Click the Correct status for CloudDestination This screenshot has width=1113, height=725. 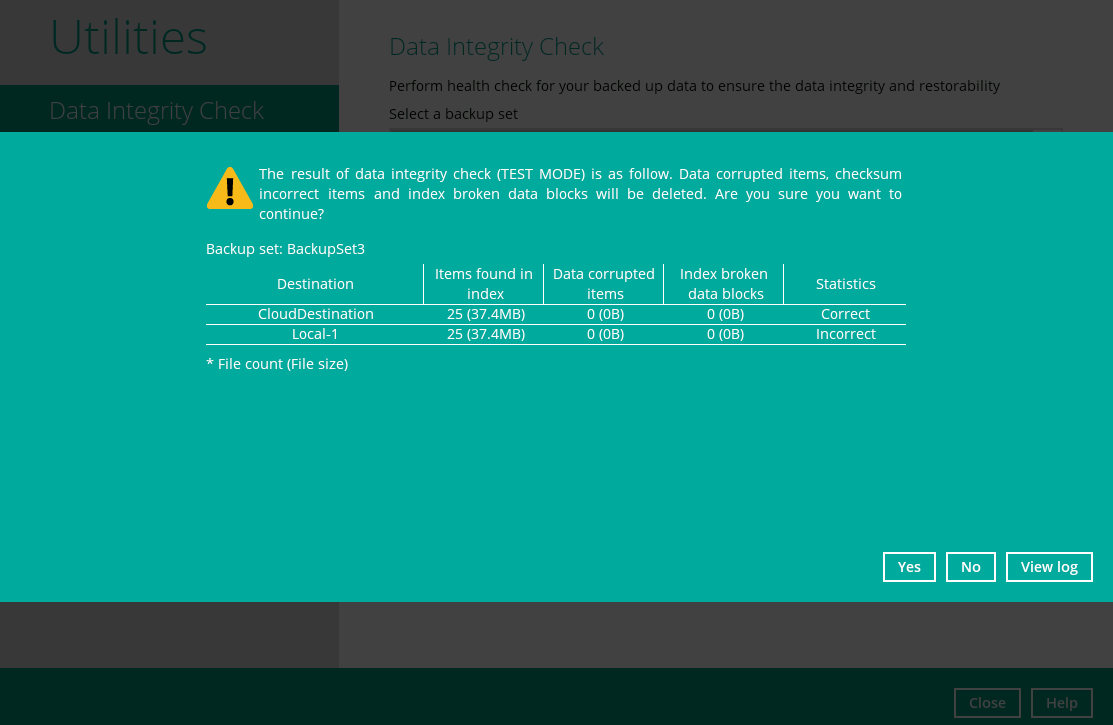[x=845, y=314]
